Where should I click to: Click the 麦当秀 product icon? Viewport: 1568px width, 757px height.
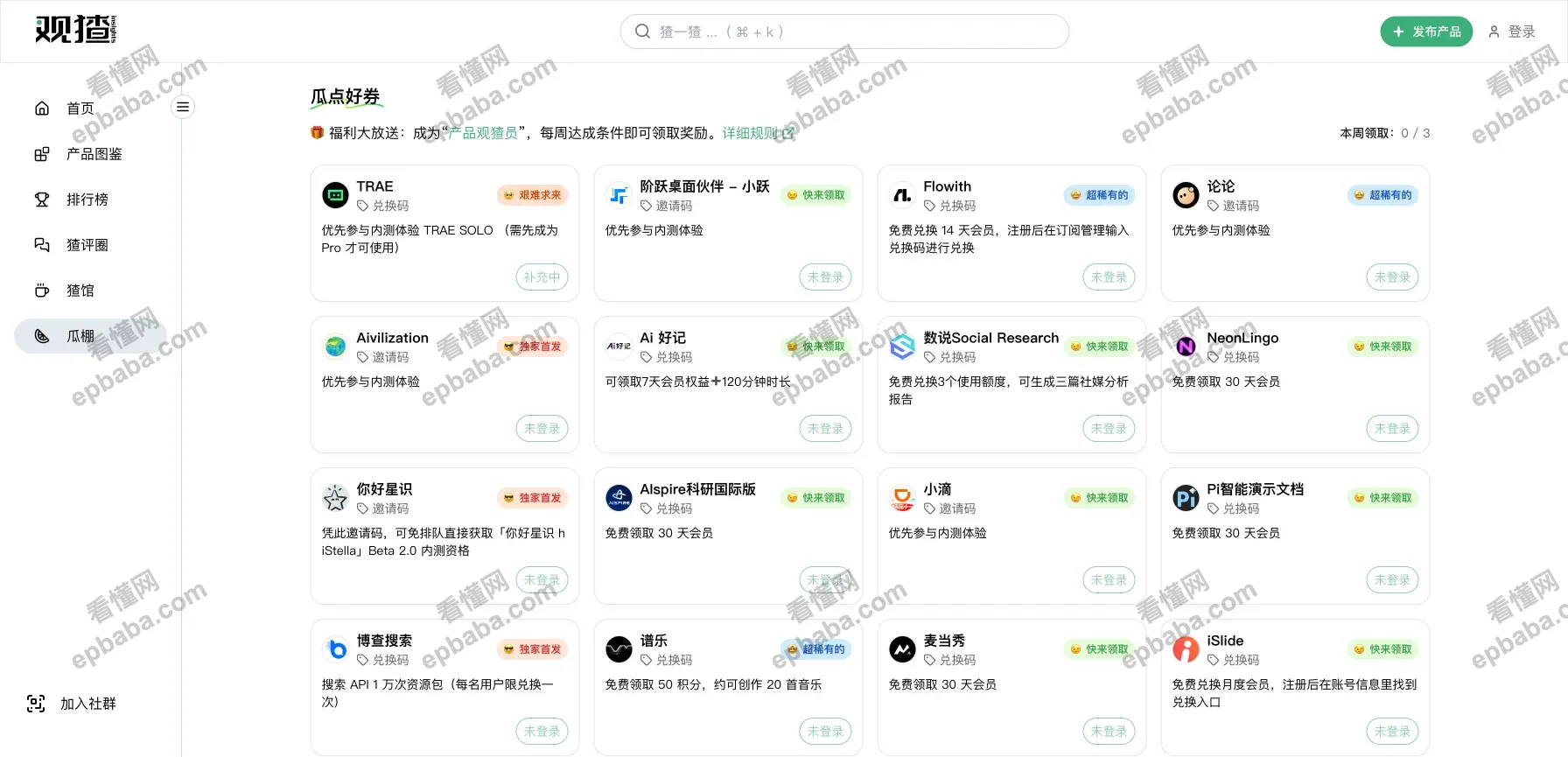point(902,649)
